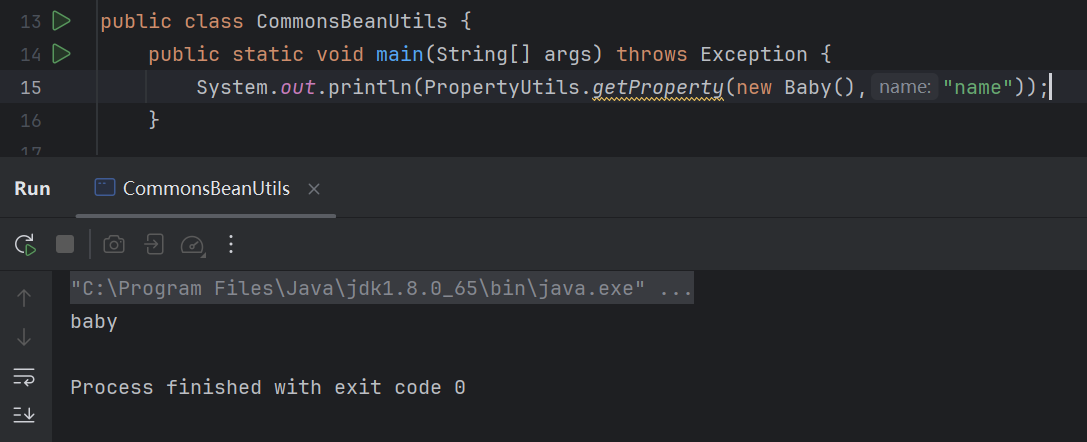Close the CommonsBeanUtils run tab
The width and height of the screenshot is (1087, 442).
[x=314, y=188]
